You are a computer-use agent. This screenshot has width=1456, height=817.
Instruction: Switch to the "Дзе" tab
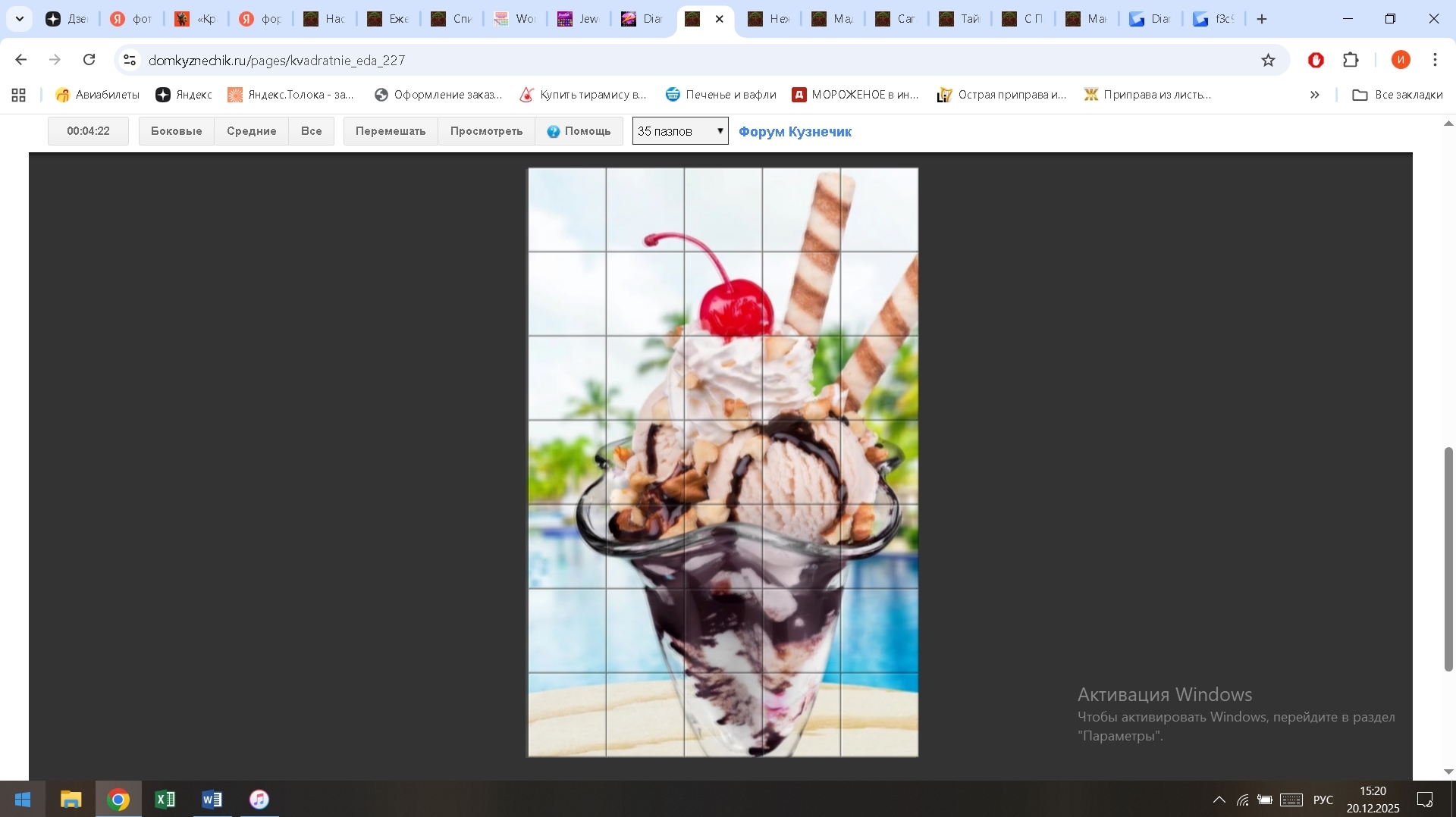67,19
